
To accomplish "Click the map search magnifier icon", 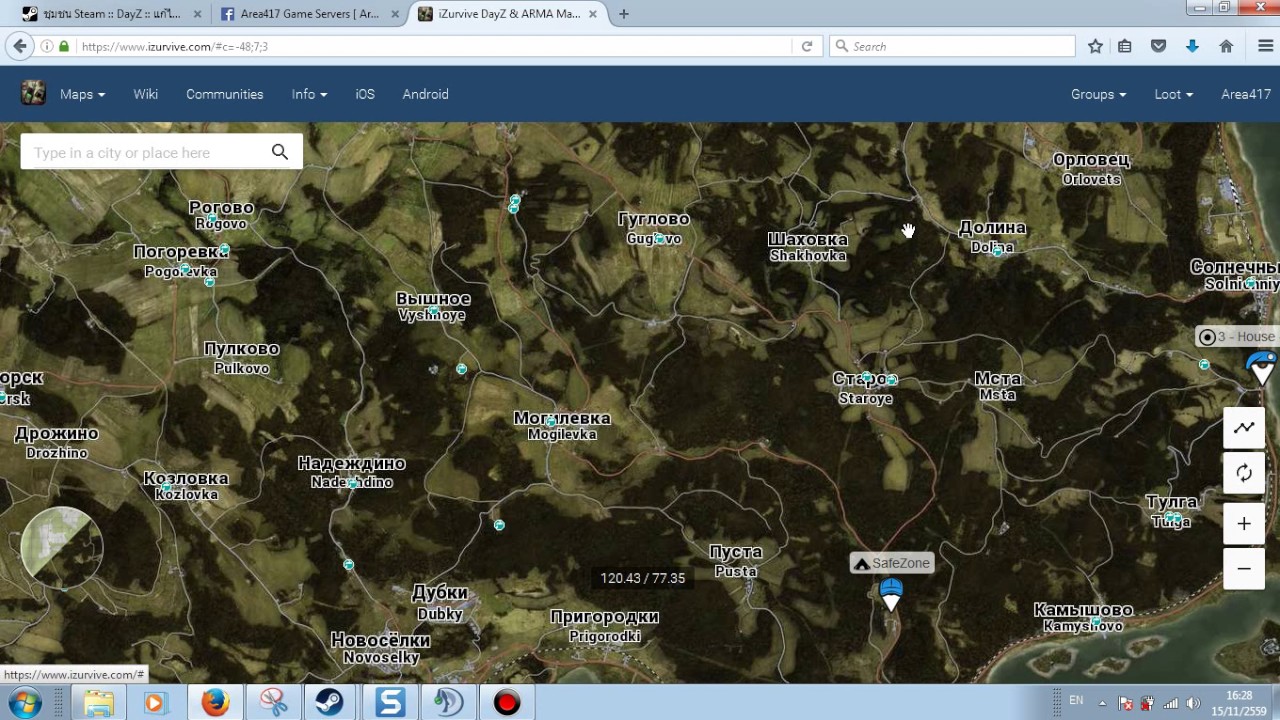I will point(280,152).
